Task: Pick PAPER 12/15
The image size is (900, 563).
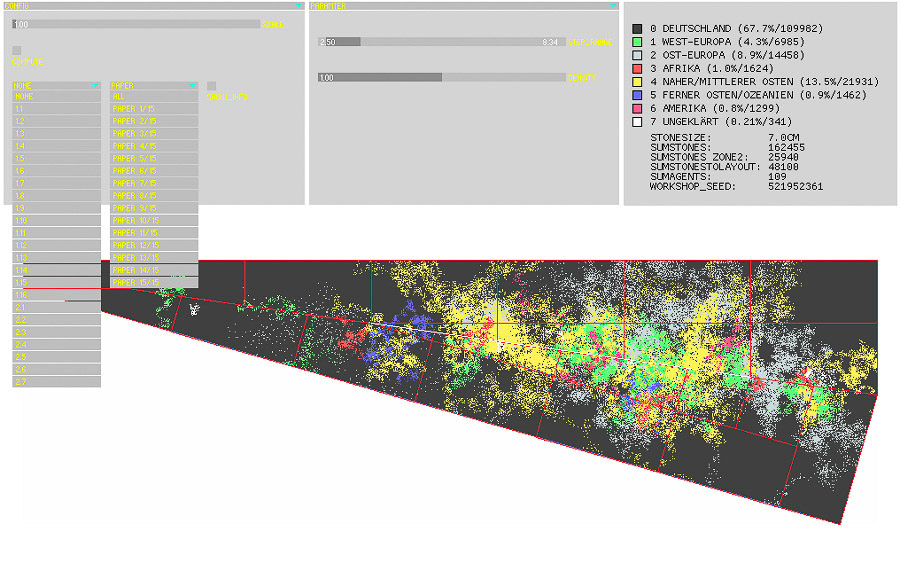Action: coord(154,246)
